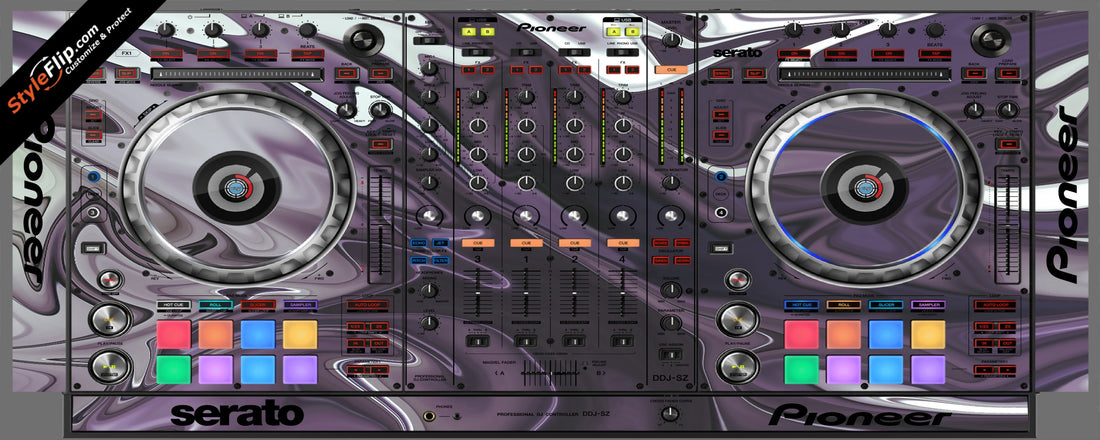Click the crossfader

click(550, 373)
